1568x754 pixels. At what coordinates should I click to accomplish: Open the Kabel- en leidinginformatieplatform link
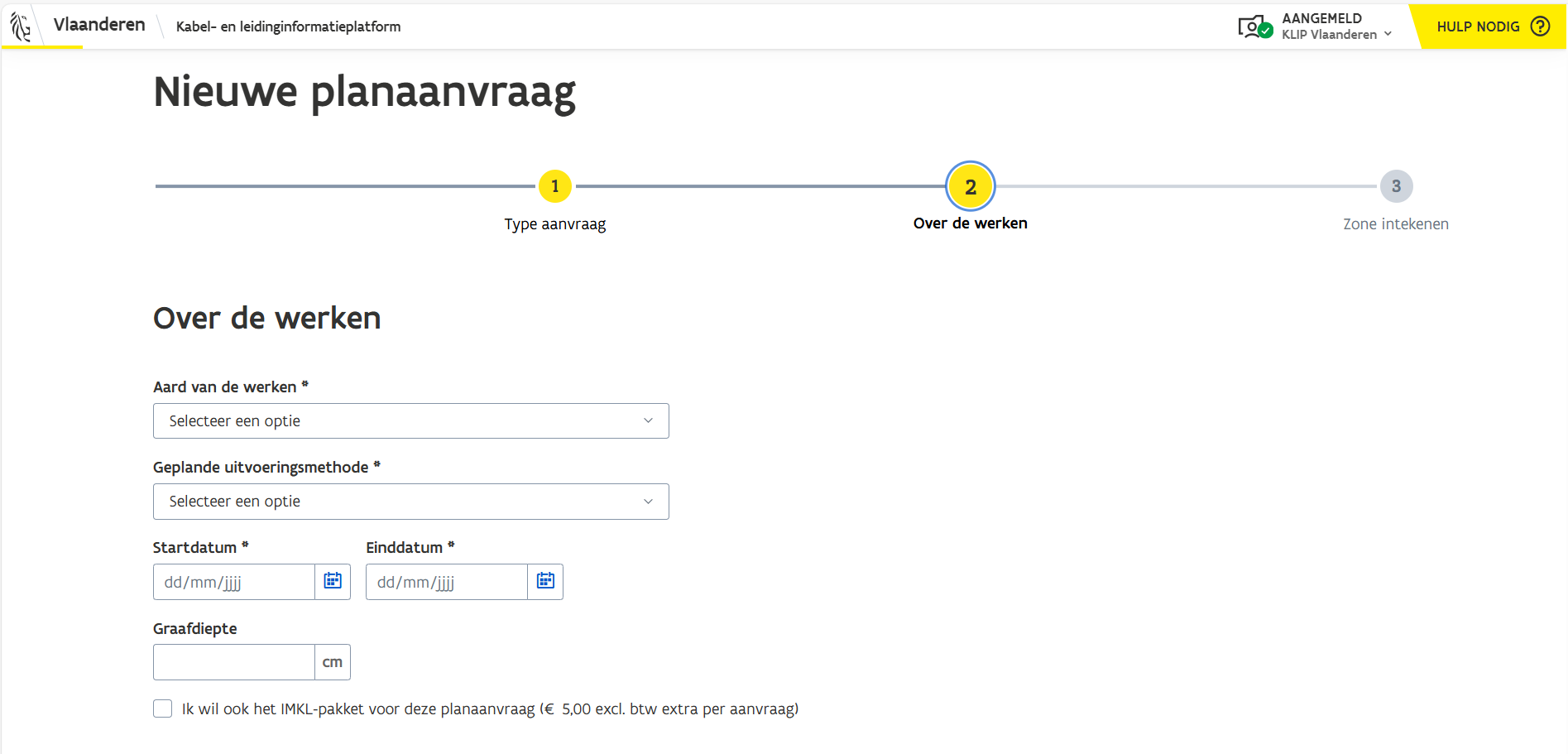(288, 26)
